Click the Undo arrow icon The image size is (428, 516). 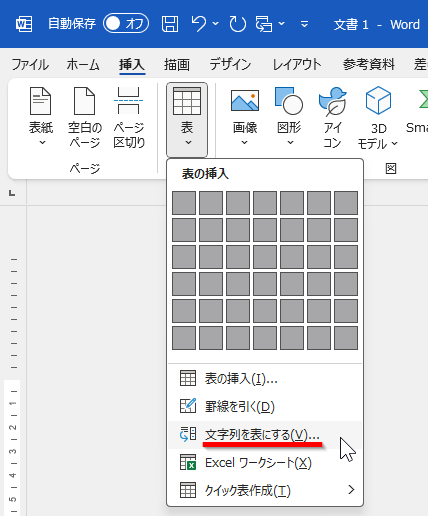point(199,24)
